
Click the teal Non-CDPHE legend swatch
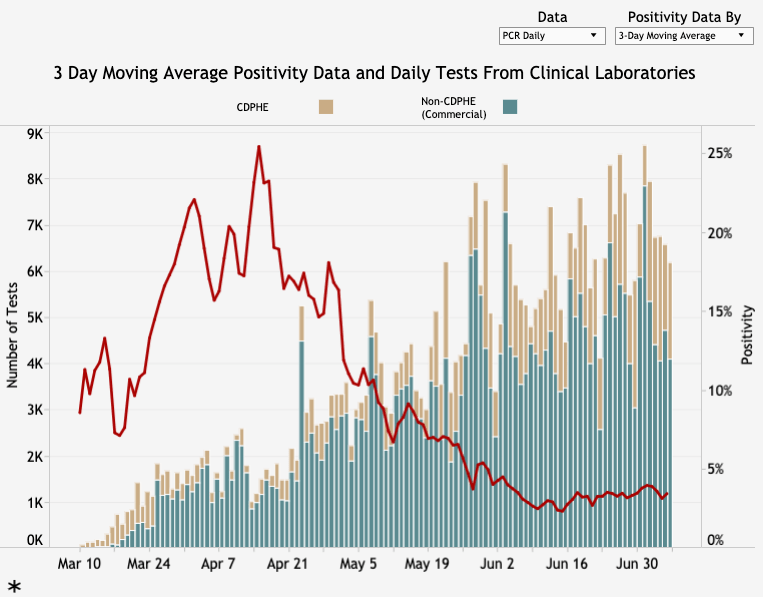click(510, 107)
